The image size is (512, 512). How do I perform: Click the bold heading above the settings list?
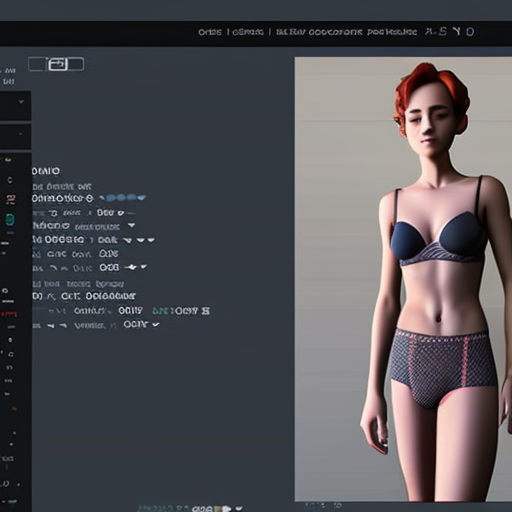pyautogui.click(x=46, y=171)
